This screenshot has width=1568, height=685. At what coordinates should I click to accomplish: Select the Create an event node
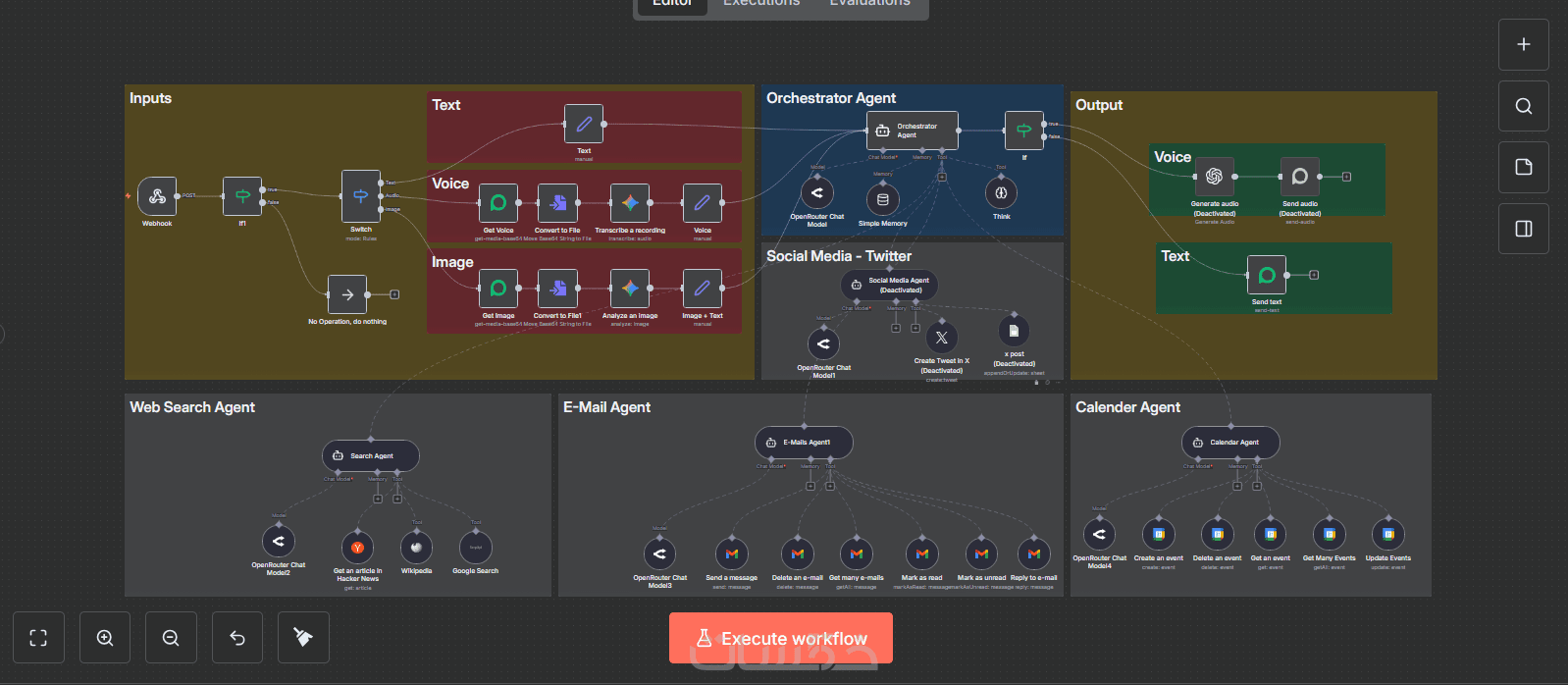pos(1159,535)
